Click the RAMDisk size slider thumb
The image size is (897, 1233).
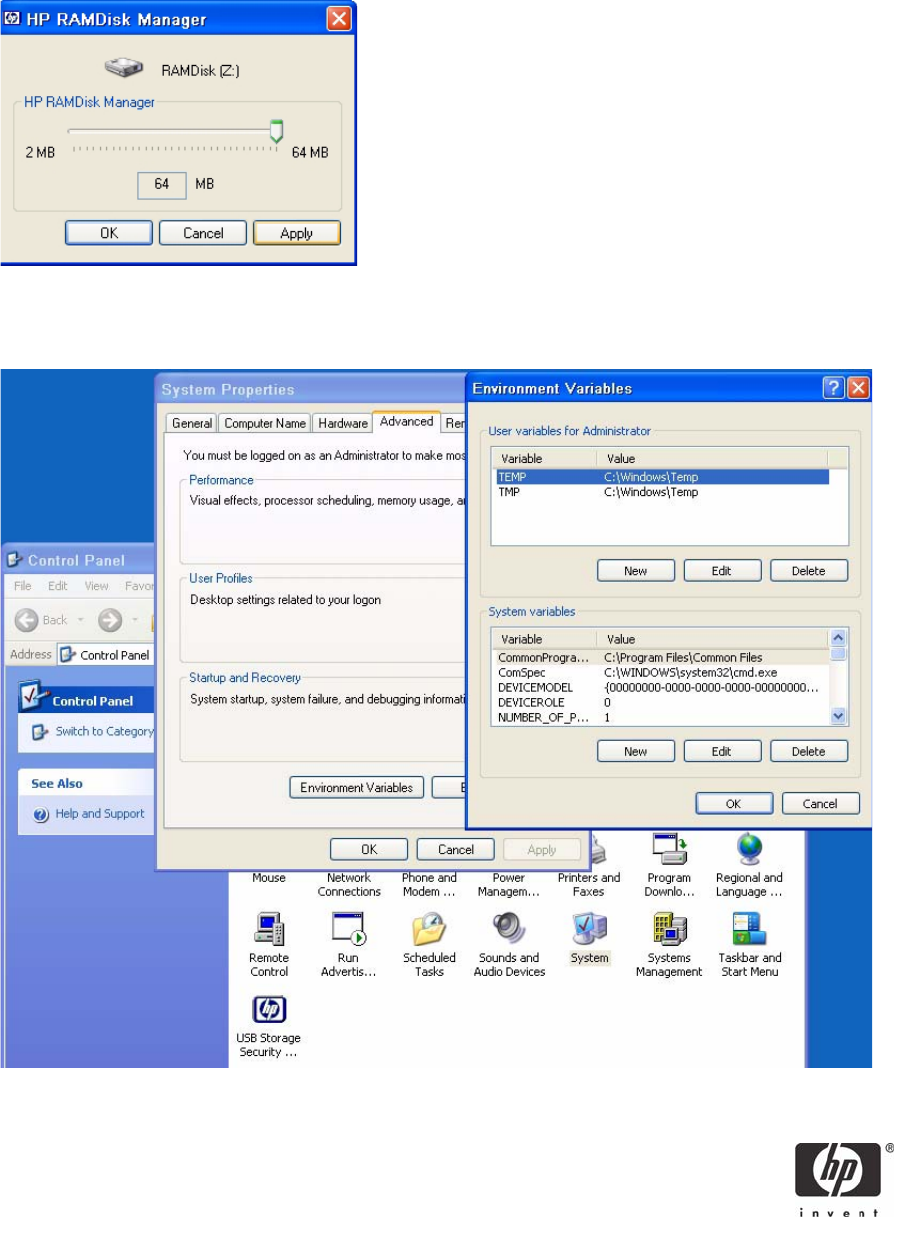click(x=277, y=131)
